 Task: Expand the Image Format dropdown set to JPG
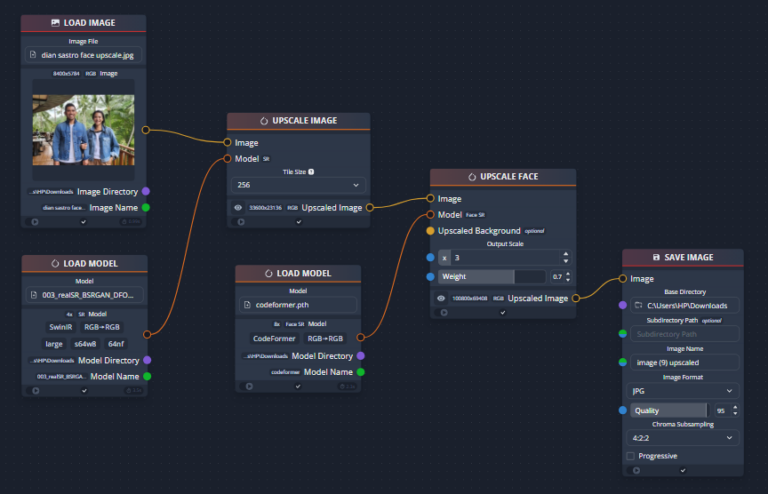[683, 391]
